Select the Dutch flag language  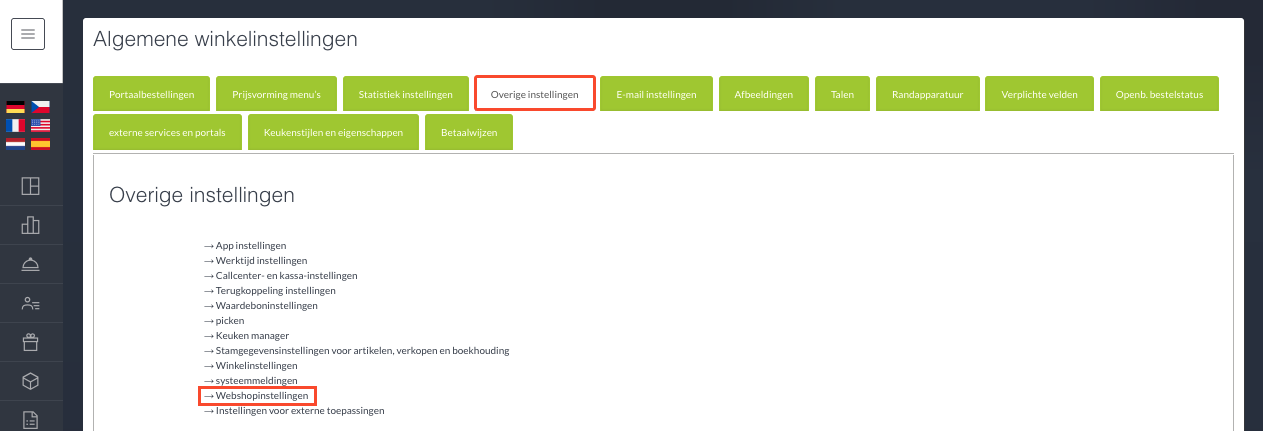click(16, 143)
